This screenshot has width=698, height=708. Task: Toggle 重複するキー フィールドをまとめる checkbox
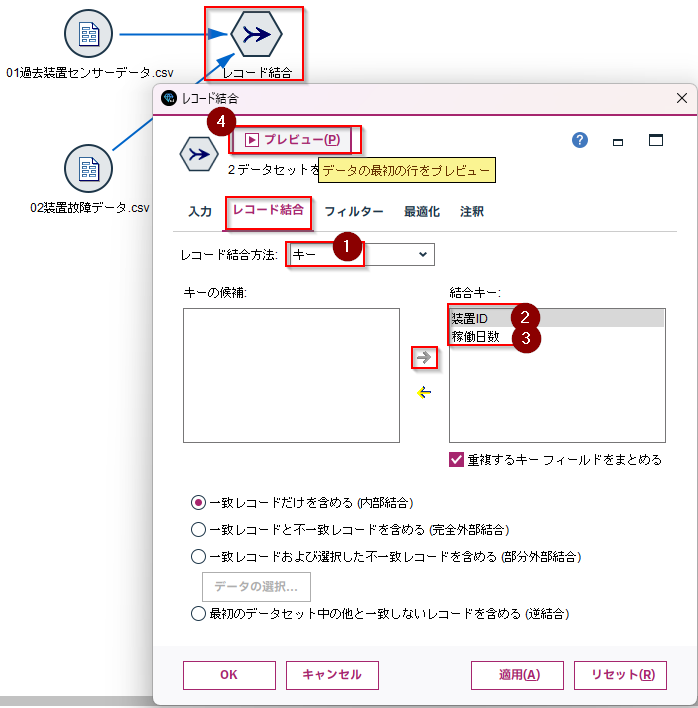coord(456,460)
